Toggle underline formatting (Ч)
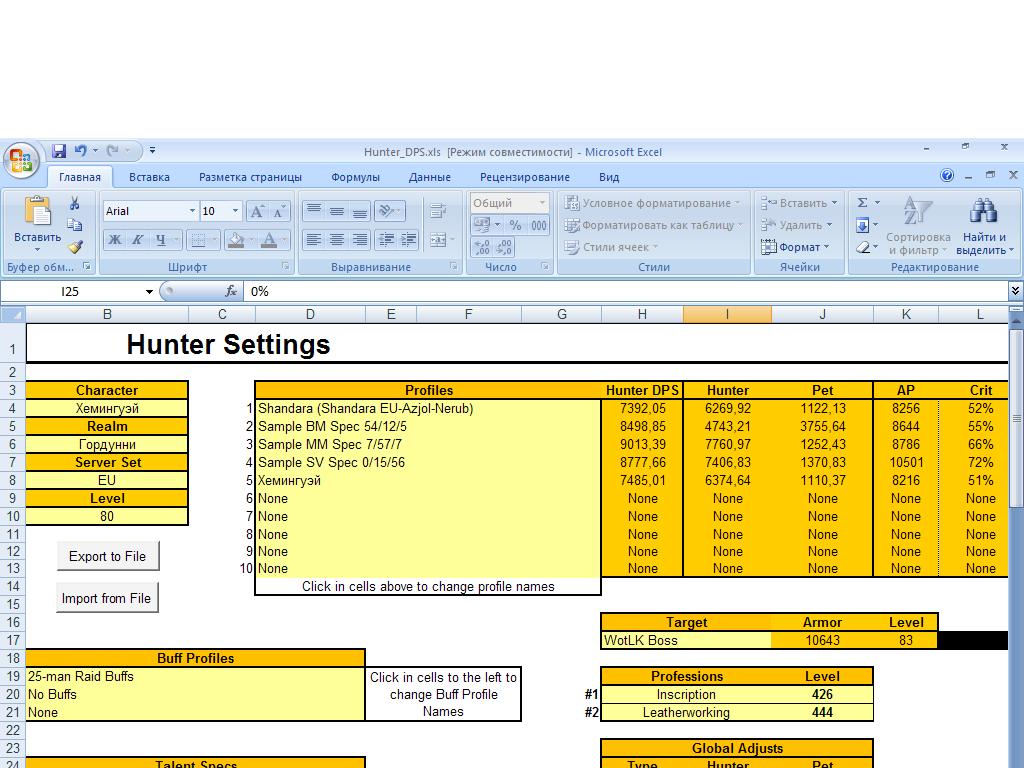 (161, 240)
